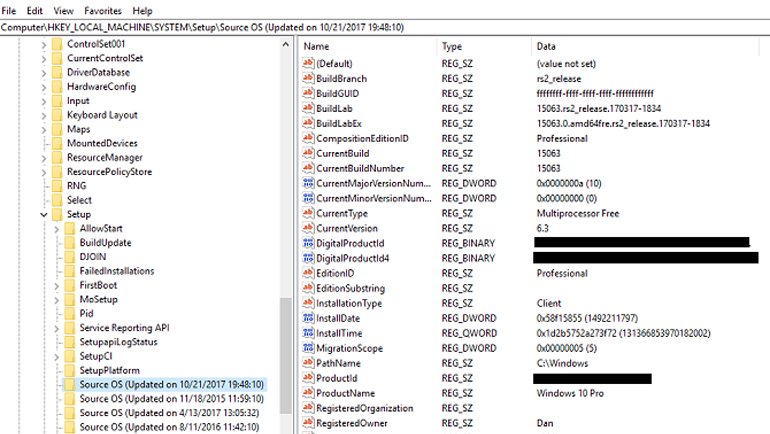Screen dimensions: 770x434
Task: Click the SetupapiLogStatus folder icon
Action: tap(70, 343)
